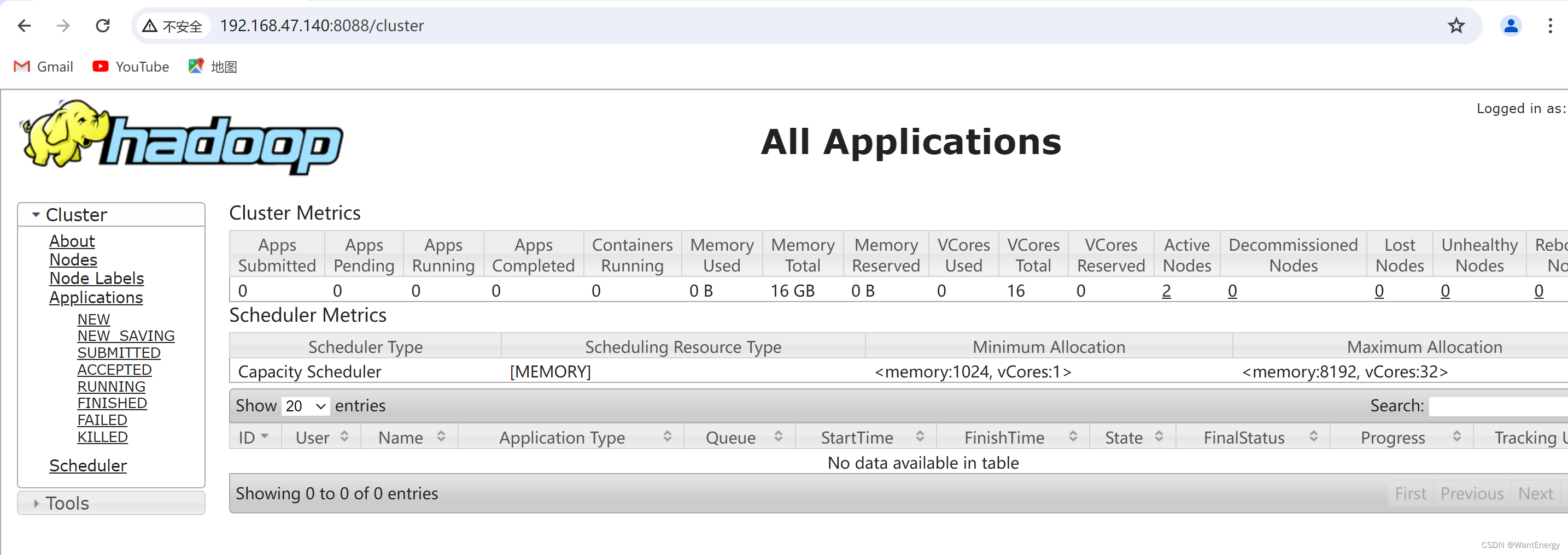Image resolution: width=1568 pixels, height=555 pixels.
Task: Click the First pagination button
Action: pyautogui.click(x=1411, y=494)
